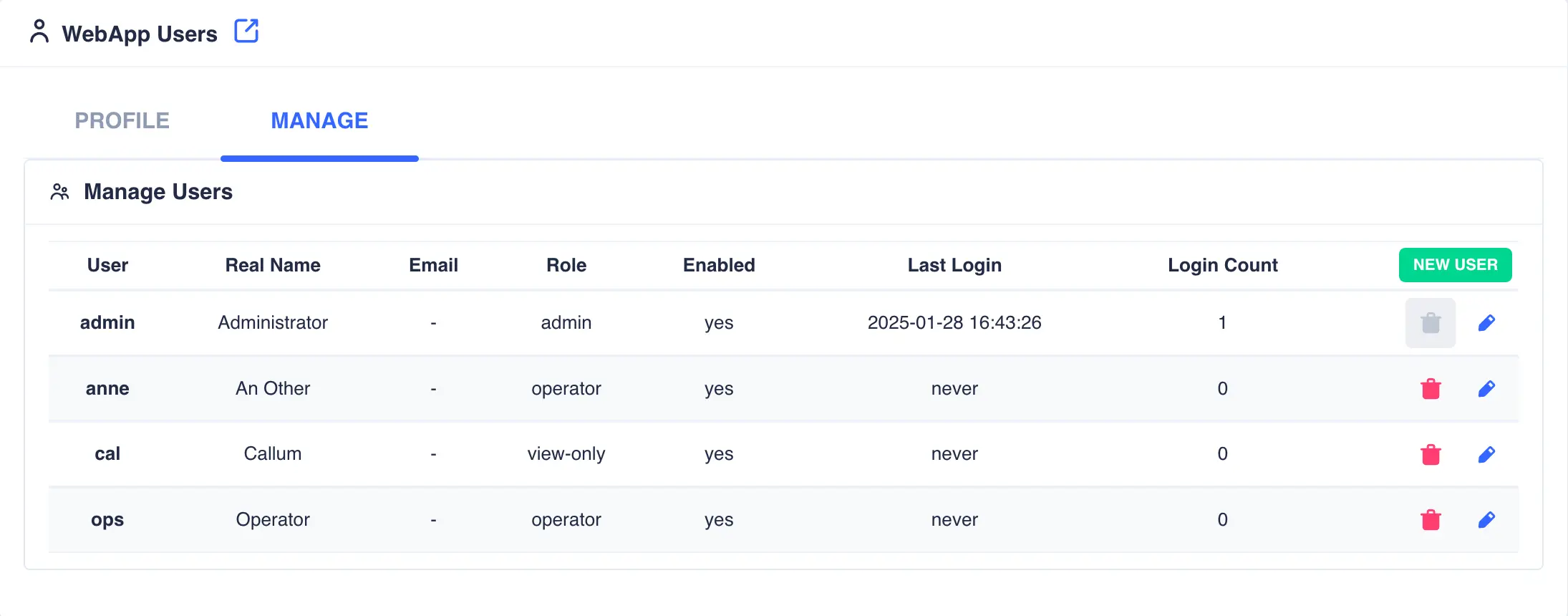This screenshot has height=616, width=1568.
Task: Switch to the PROFILE tab
Action: pos(122,120)
